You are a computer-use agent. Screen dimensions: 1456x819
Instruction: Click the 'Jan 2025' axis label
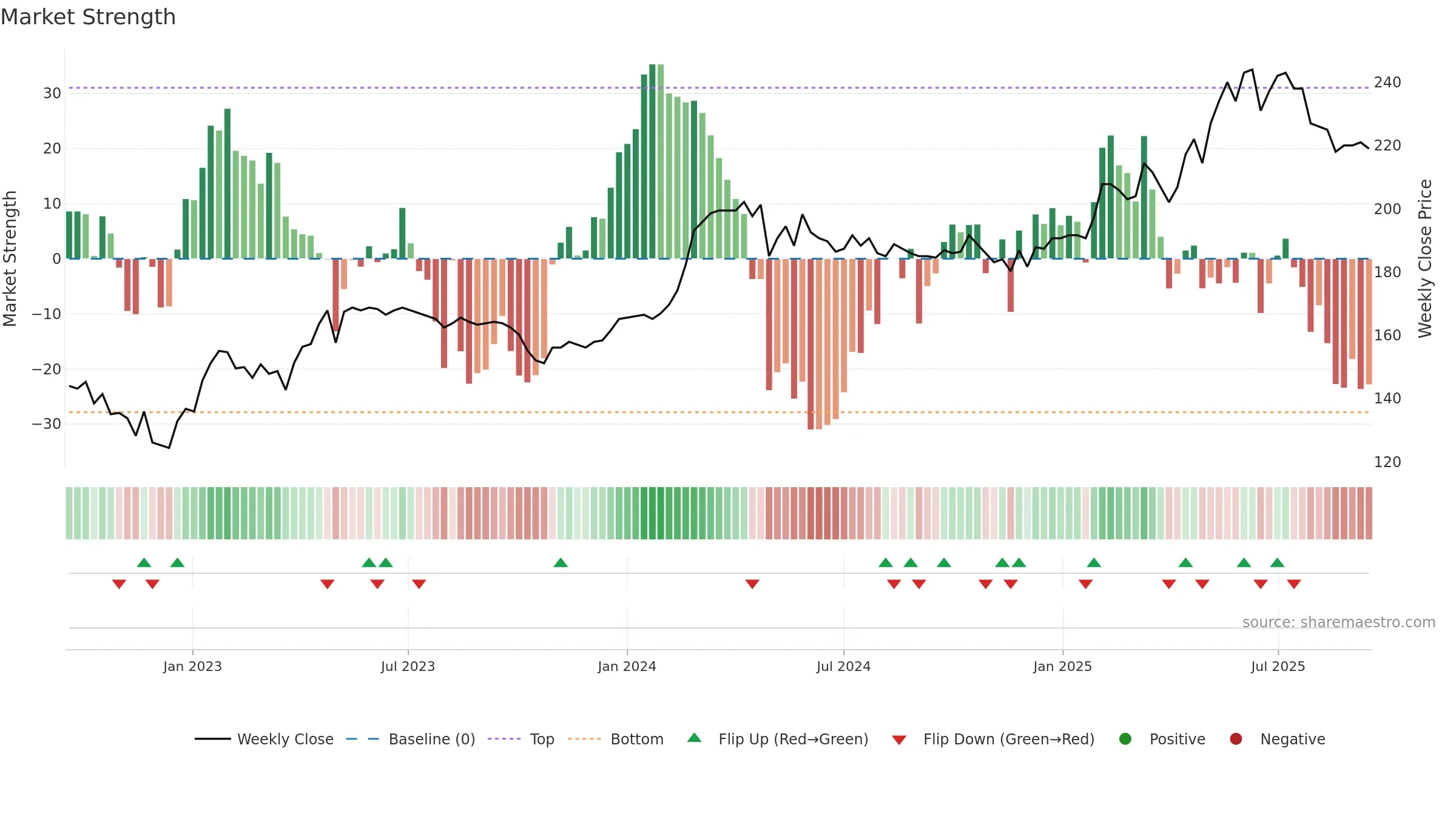[1062, 666]
